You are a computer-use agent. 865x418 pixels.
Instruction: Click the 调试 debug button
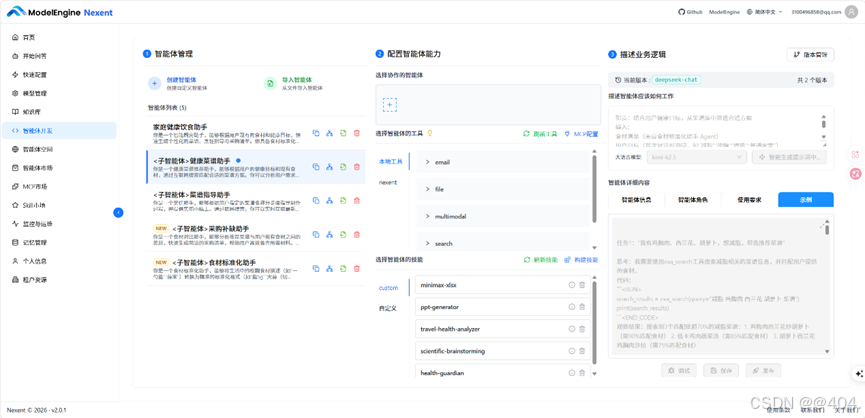point(679,371)
